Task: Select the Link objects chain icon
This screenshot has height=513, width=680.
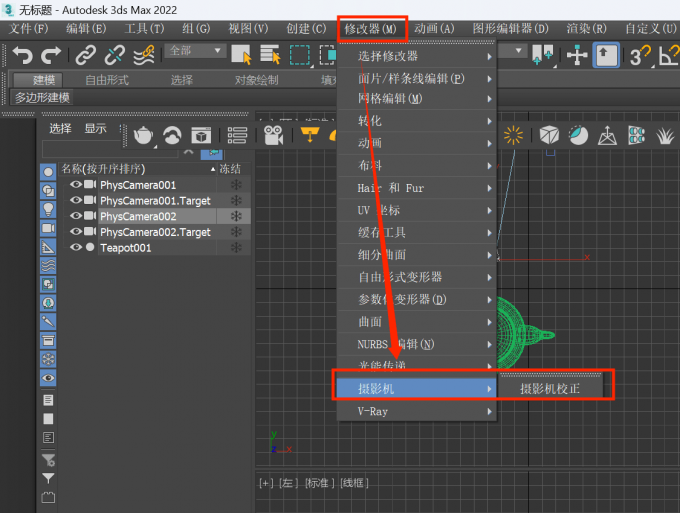Action: coord(86,55)
